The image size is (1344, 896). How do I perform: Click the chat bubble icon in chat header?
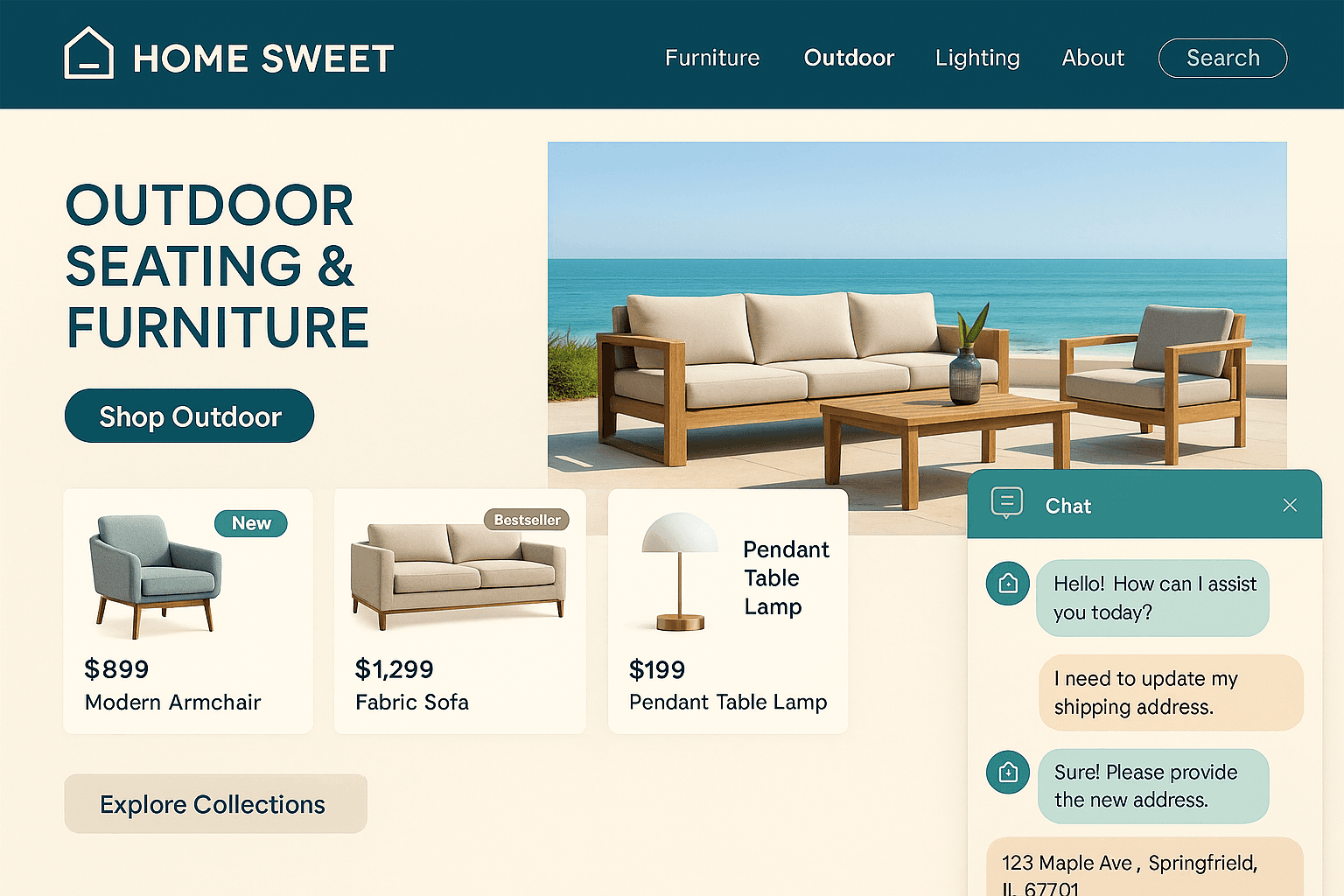pos(1006,503)
